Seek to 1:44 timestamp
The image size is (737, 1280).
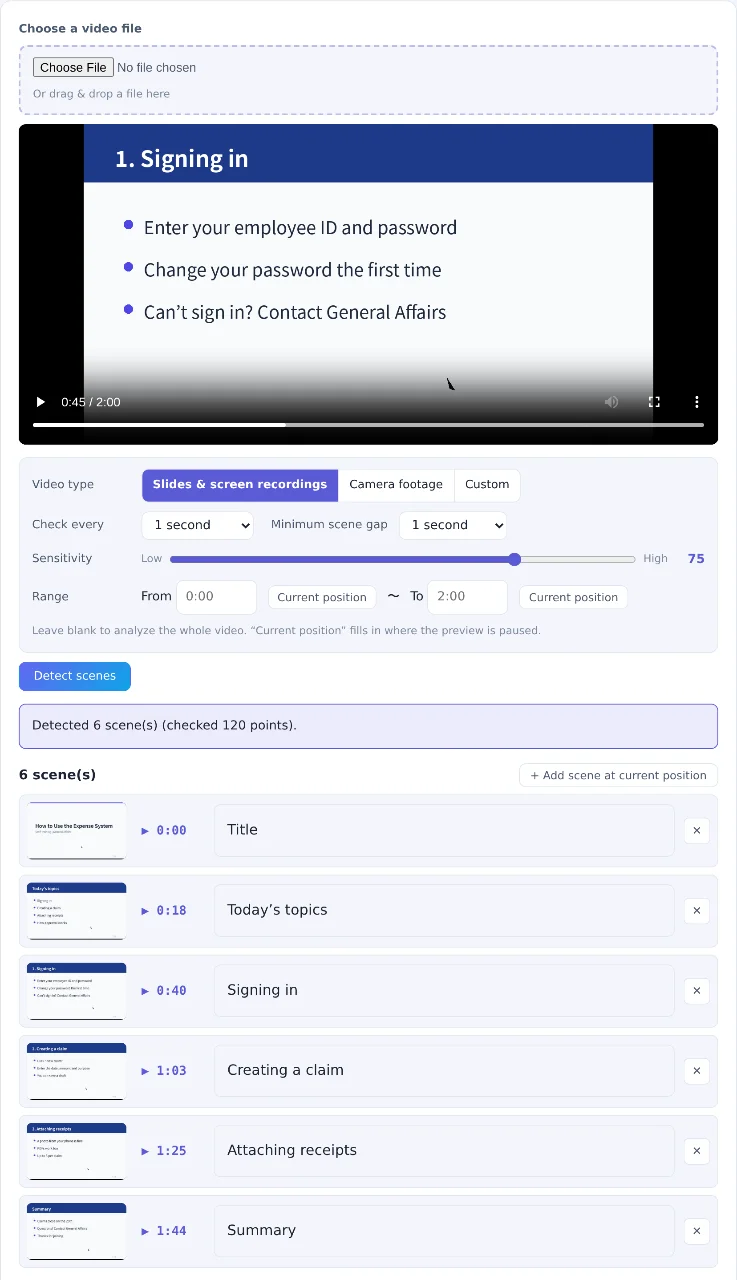(x=164, y=1230)
